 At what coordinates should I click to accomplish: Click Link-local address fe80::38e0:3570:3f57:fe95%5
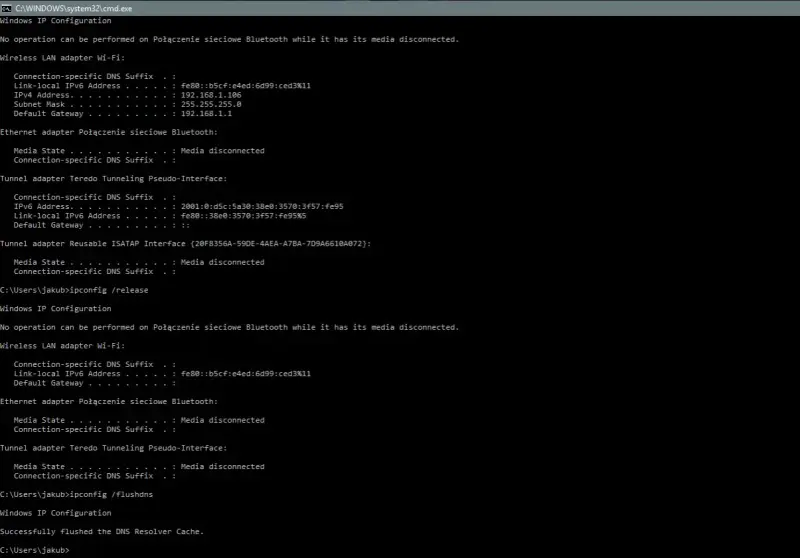[x=243, y=216]
